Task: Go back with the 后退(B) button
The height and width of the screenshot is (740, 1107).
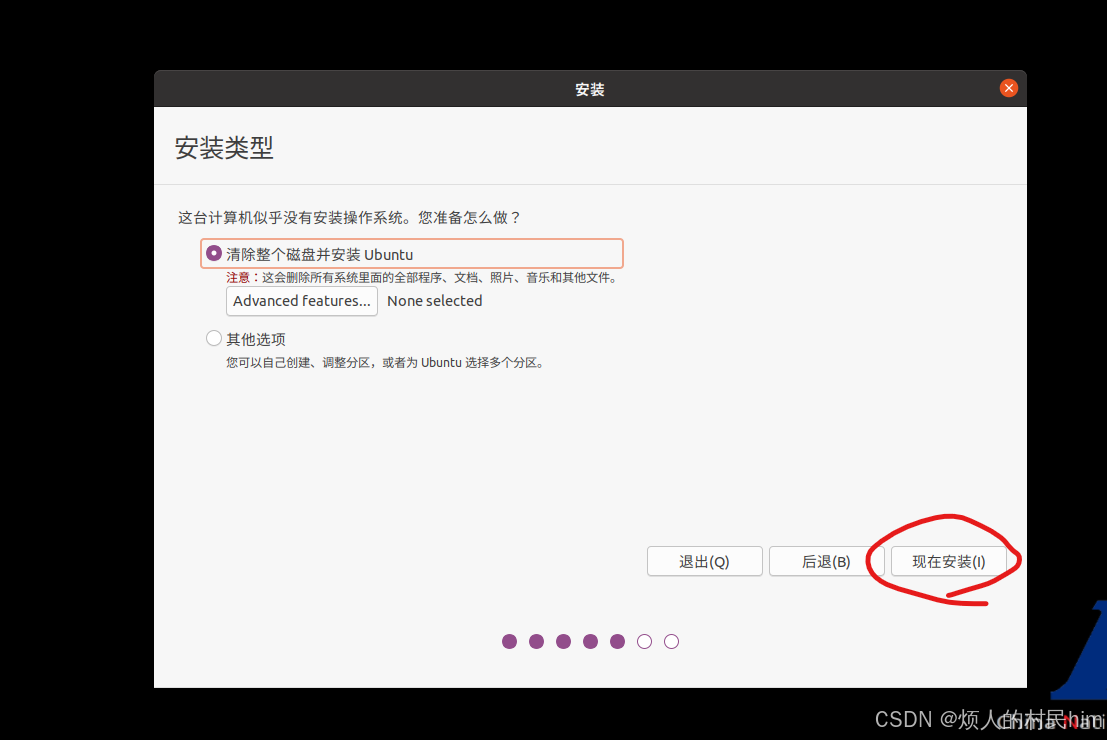Action: tap(826, 562)
